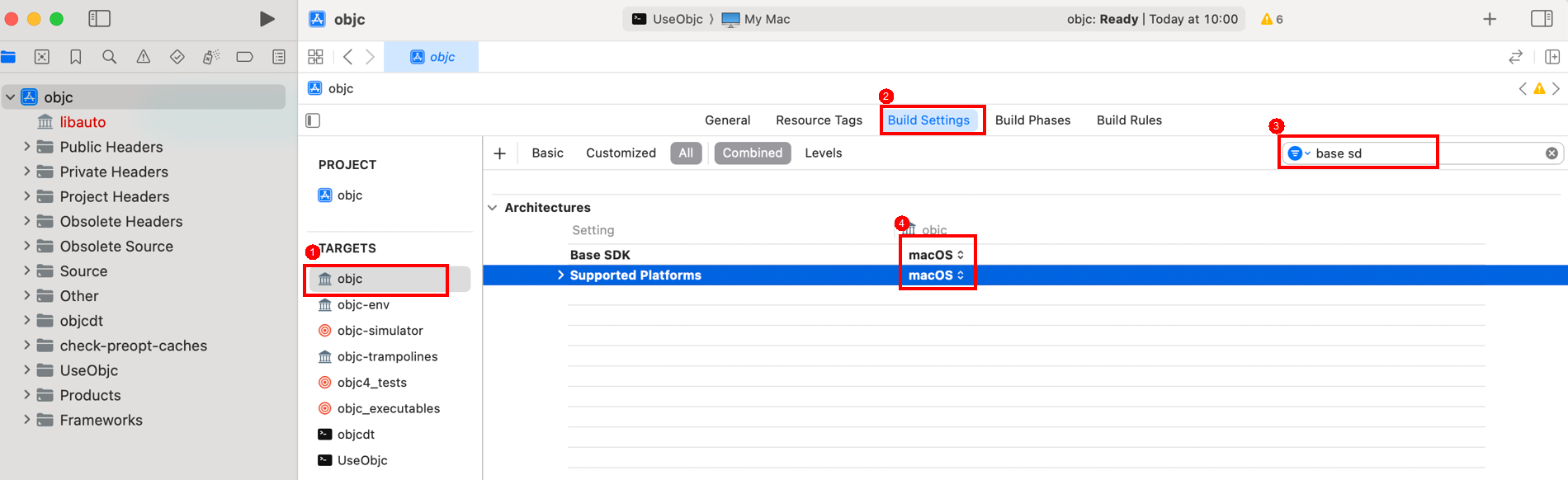The height and width of the screenshot is (480, 1568).
Task: Click the Run (play) button
Action: 267,19
